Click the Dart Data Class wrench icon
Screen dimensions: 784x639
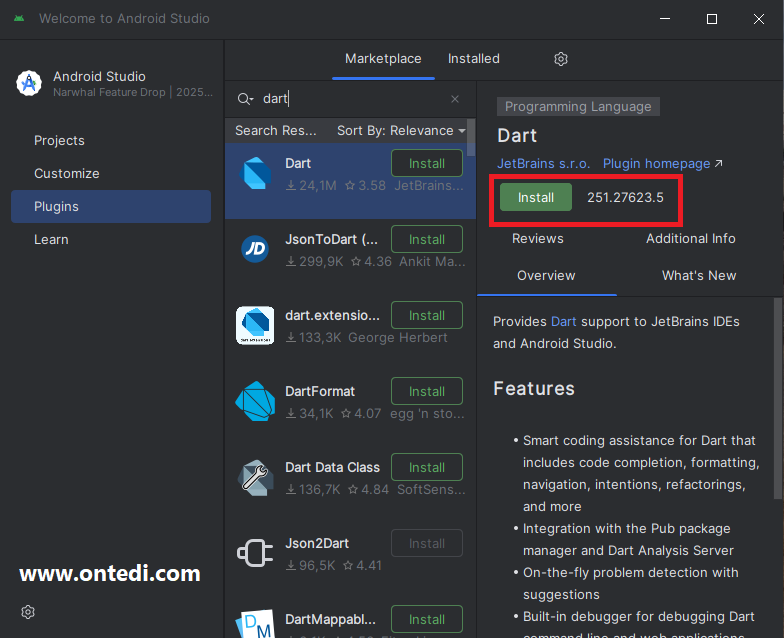pyautogui.click(x=255, y=478)
